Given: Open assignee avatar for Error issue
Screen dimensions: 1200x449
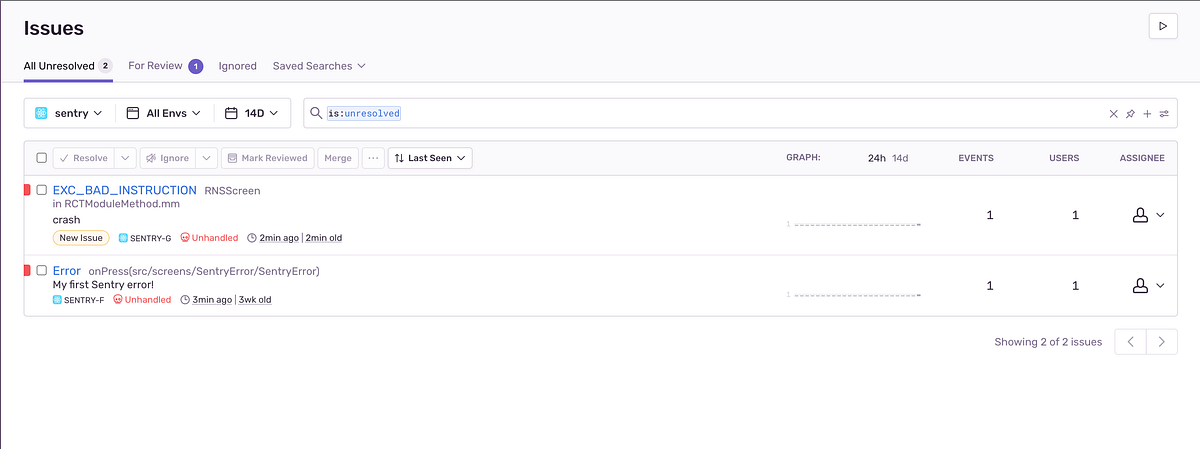Looking at the screenshot, I should [x=1139, y=286].
